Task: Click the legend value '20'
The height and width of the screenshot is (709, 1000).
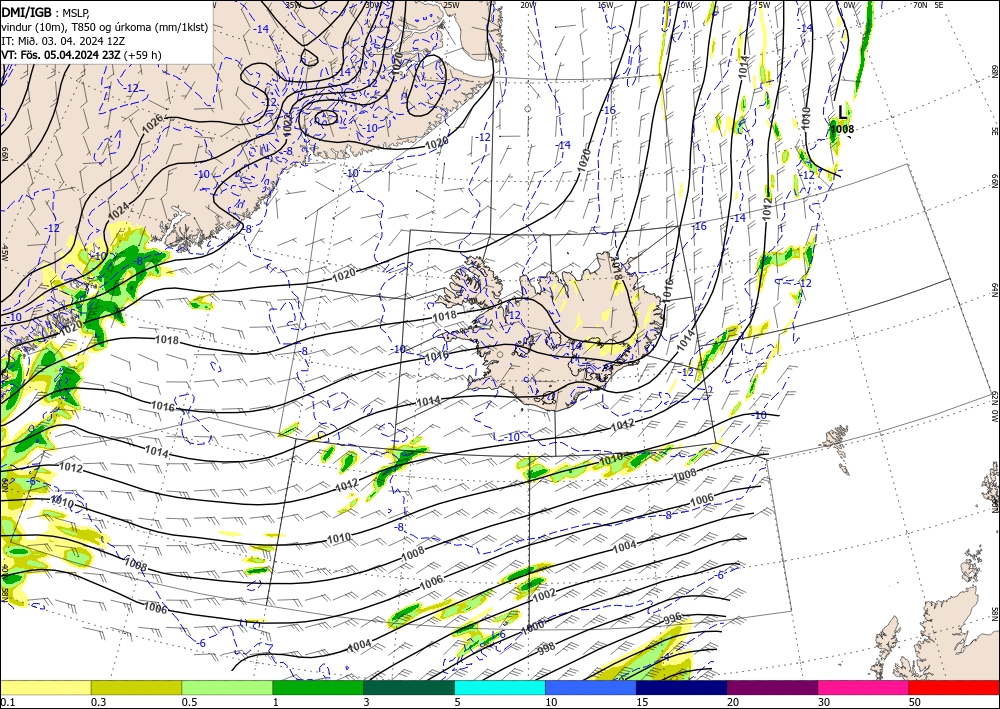Action: coord(733,702)
